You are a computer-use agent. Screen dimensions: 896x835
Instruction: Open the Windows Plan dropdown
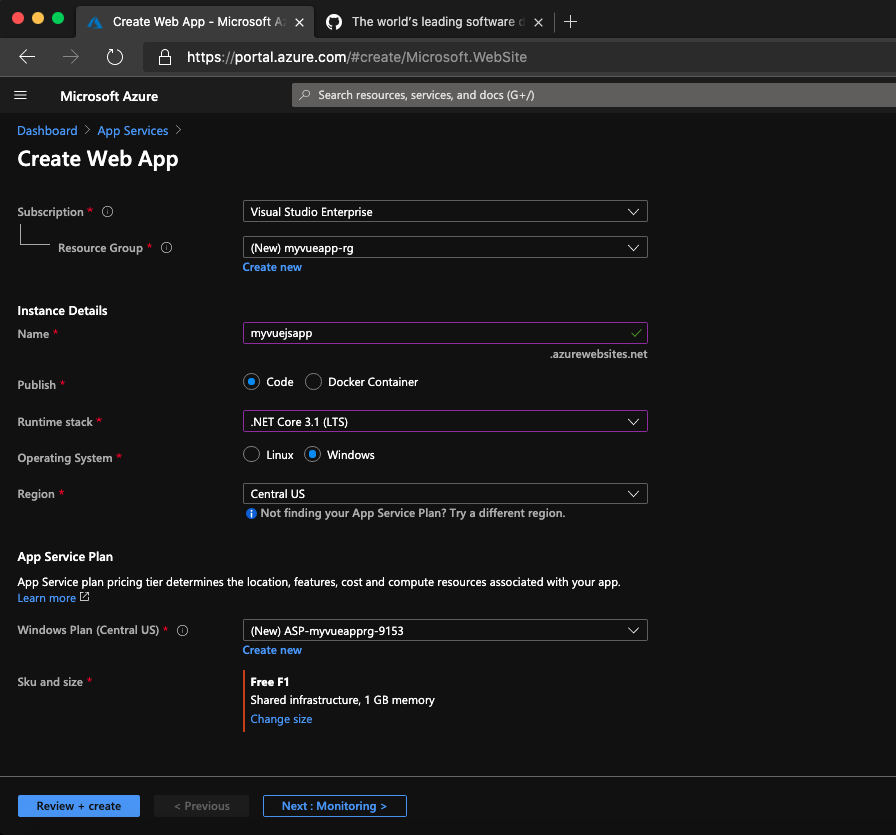click(x=445, y=630)
